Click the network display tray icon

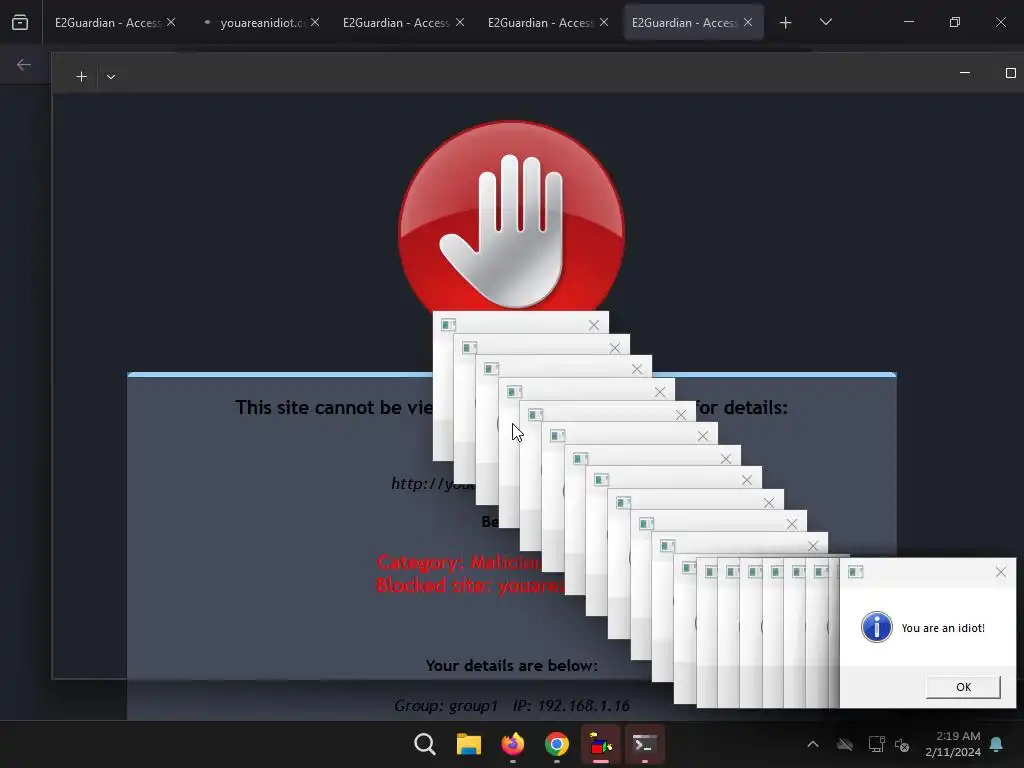[x=876, y=744]
